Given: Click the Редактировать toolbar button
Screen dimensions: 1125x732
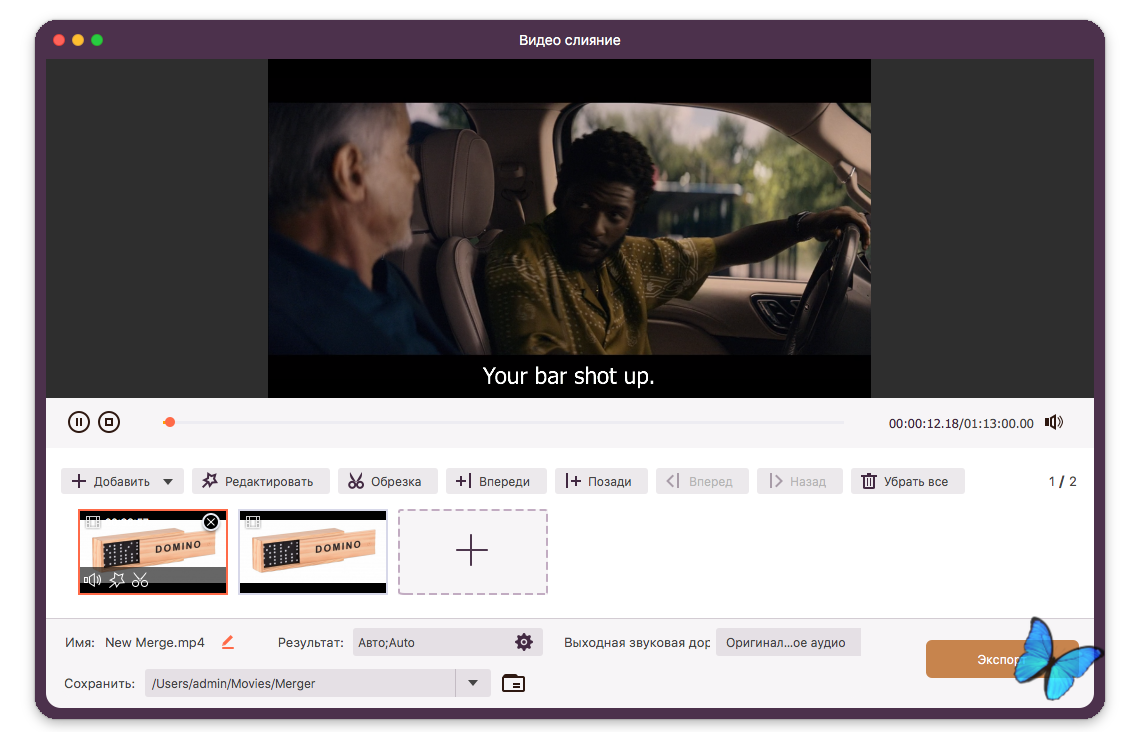Looking at the screenshot, I should pos(259,481).
